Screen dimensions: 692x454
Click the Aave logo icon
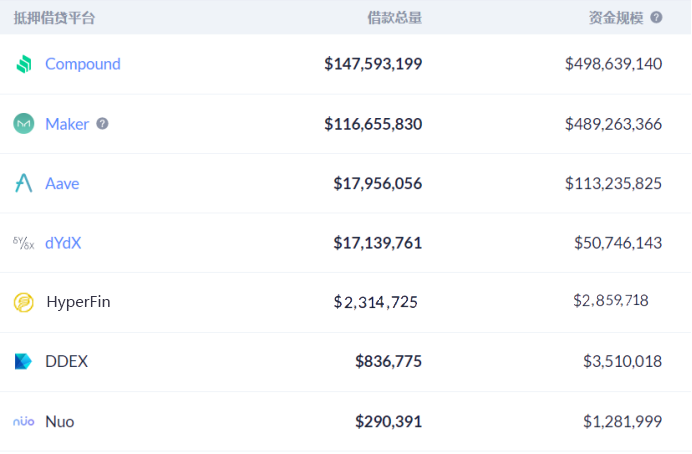coord(24,183)
